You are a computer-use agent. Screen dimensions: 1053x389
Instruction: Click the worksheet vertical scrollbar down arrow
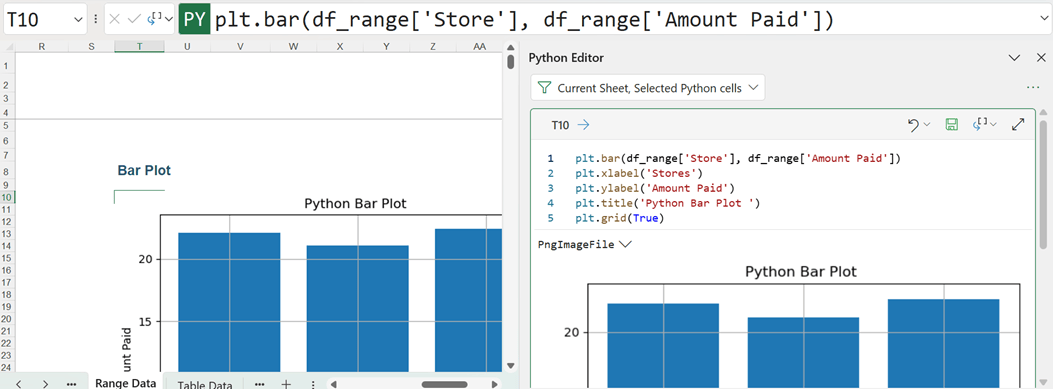coord(510,365)
